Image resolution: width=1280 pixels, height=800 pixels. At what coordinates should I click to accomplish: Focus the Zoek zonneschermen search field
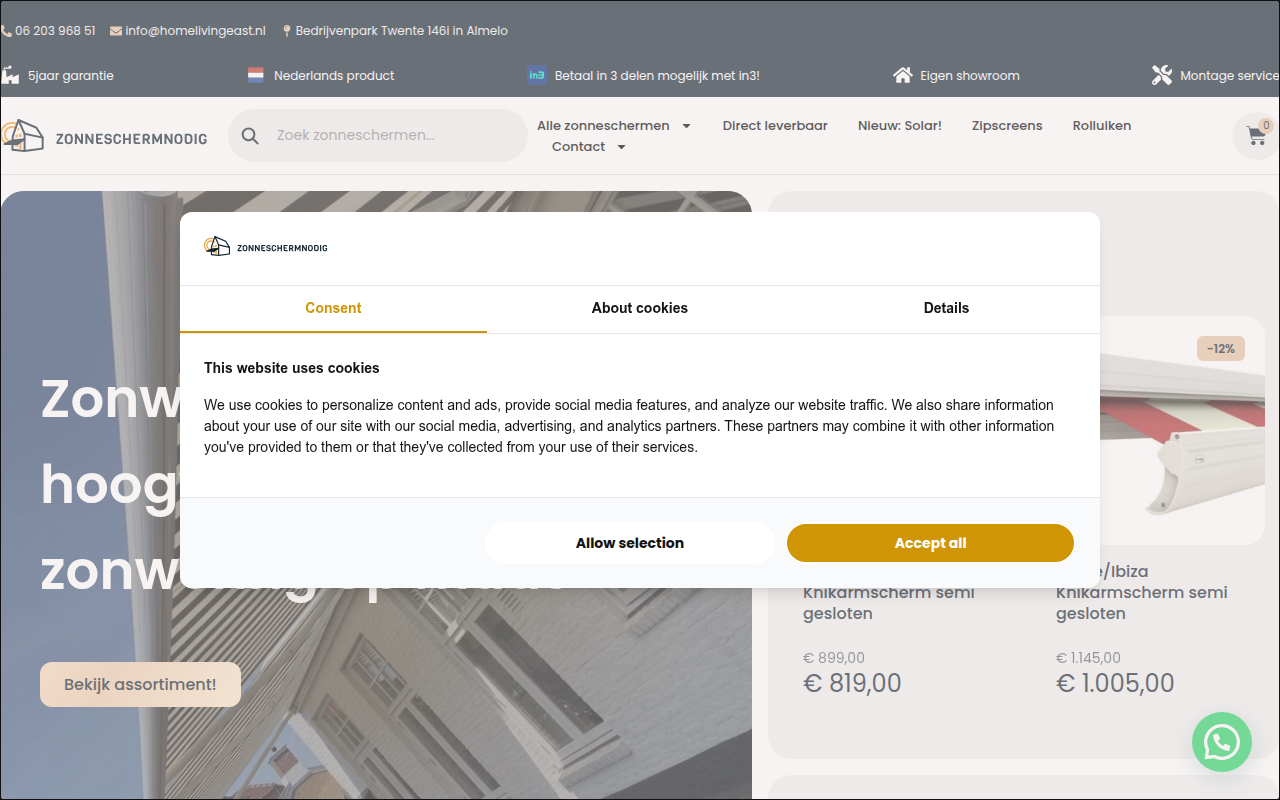point(378,136)
